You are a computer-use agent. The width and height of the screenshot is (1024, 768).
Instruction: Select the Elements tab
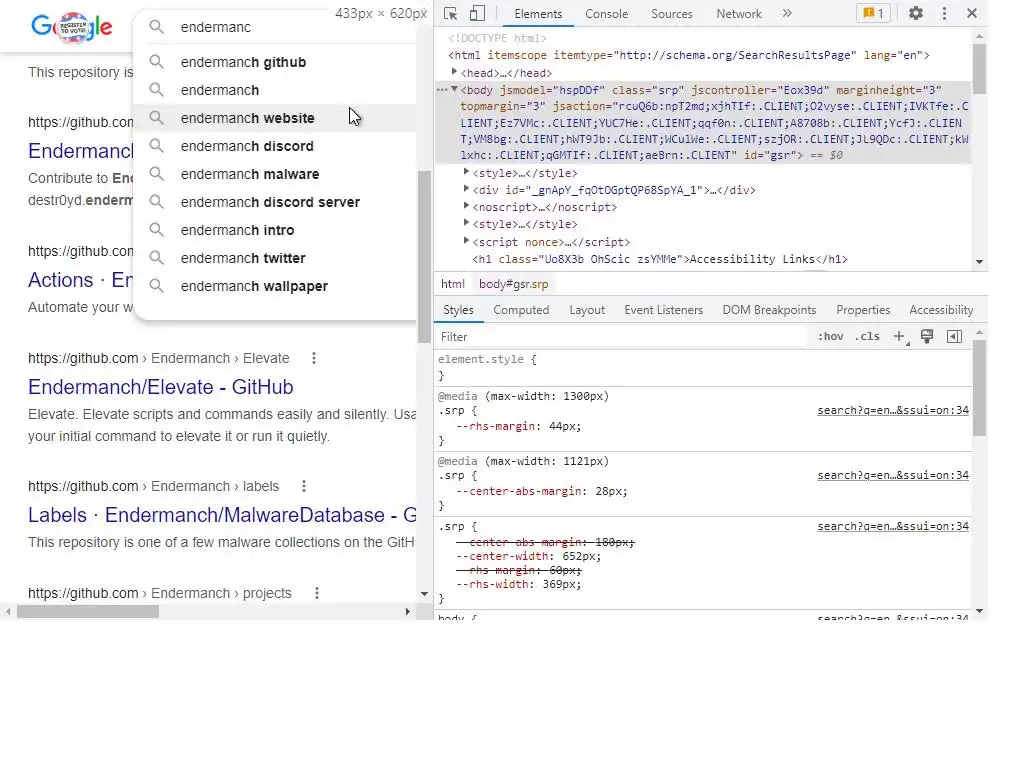click(x=537, y=14)
